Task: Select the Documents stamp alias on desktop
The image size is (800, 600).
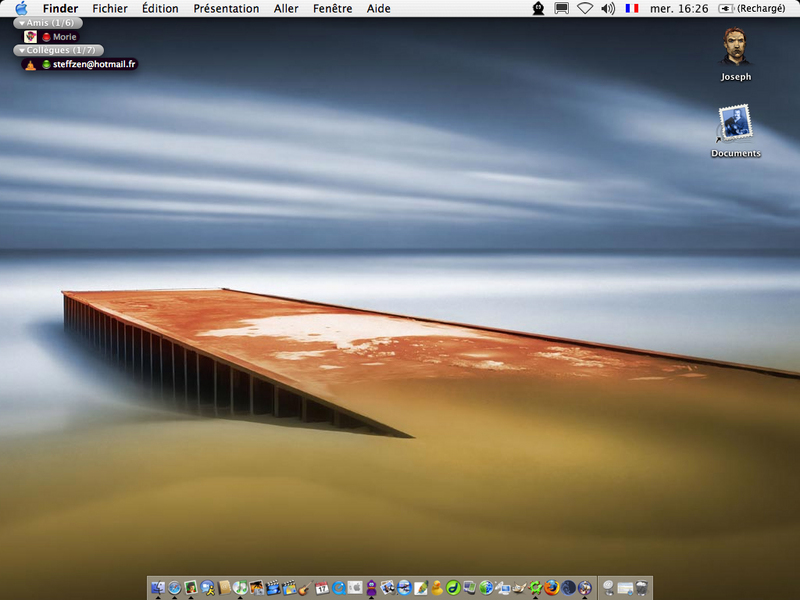Action: pyautogui.click(x=736, y=131)
